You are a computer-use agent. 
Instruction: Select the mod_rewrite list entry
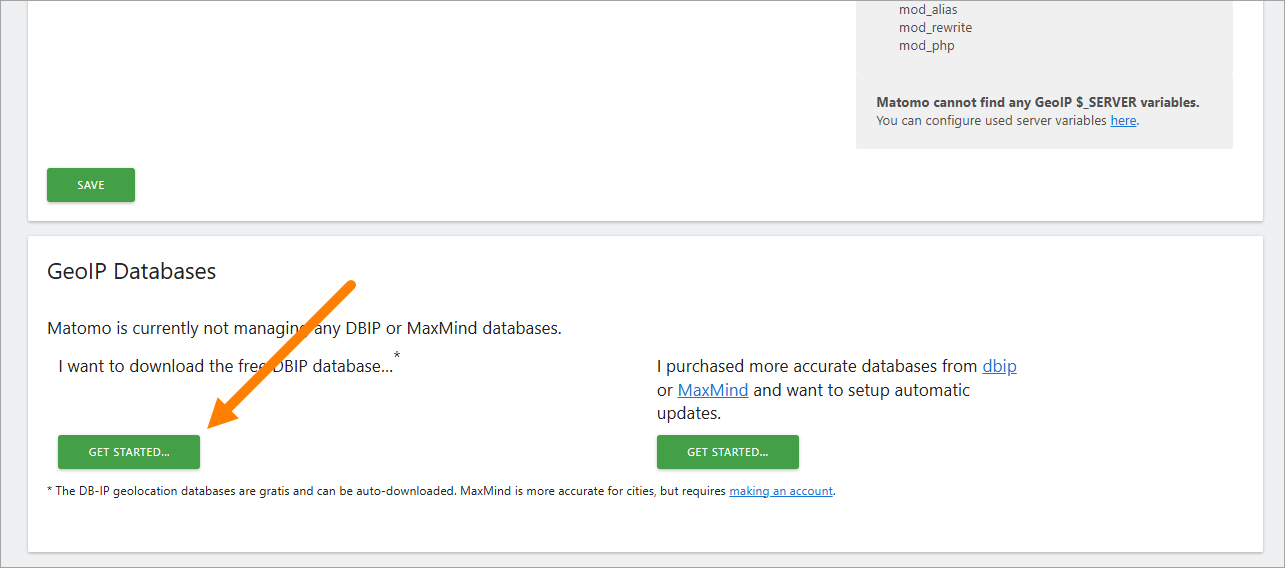(935, 28)
